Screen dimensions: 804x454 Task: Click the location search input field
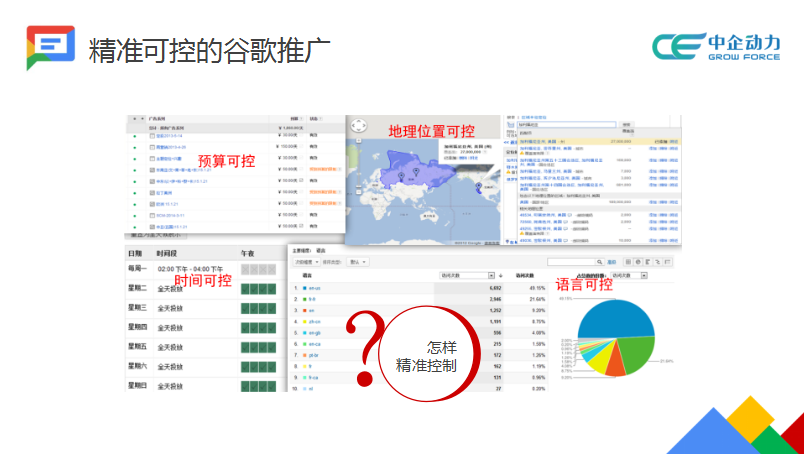[566, 125]
